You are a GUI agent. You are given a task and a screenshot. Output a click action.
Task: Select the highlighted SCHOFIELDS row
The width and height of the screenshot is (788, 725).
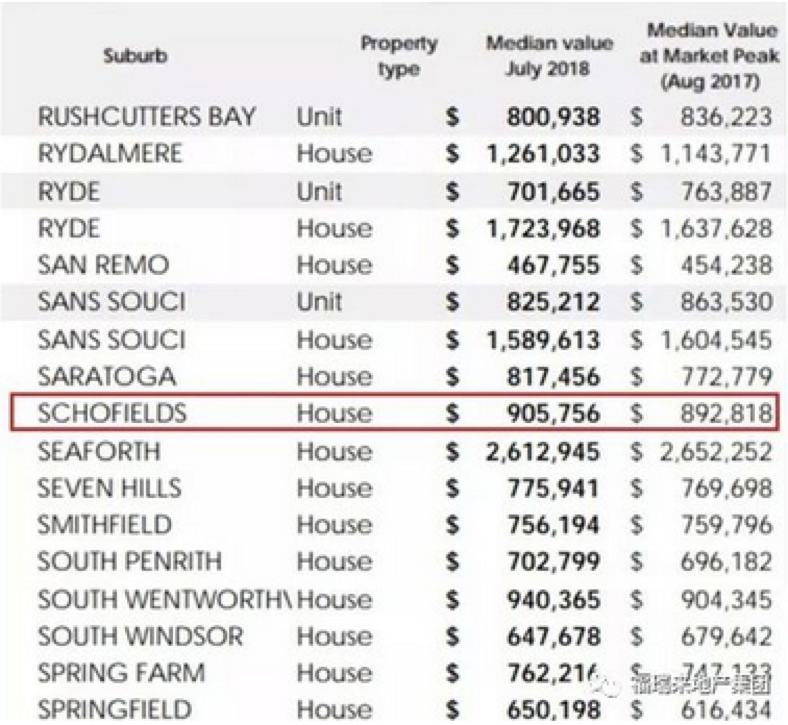(395, 412)
